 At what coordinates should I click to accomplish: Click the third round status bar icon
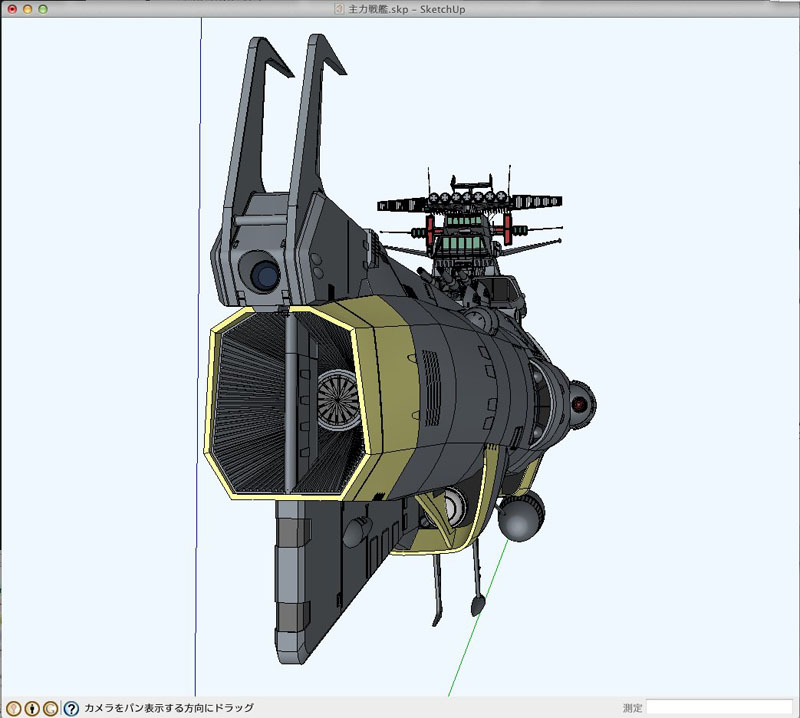[x=50, y=708]
